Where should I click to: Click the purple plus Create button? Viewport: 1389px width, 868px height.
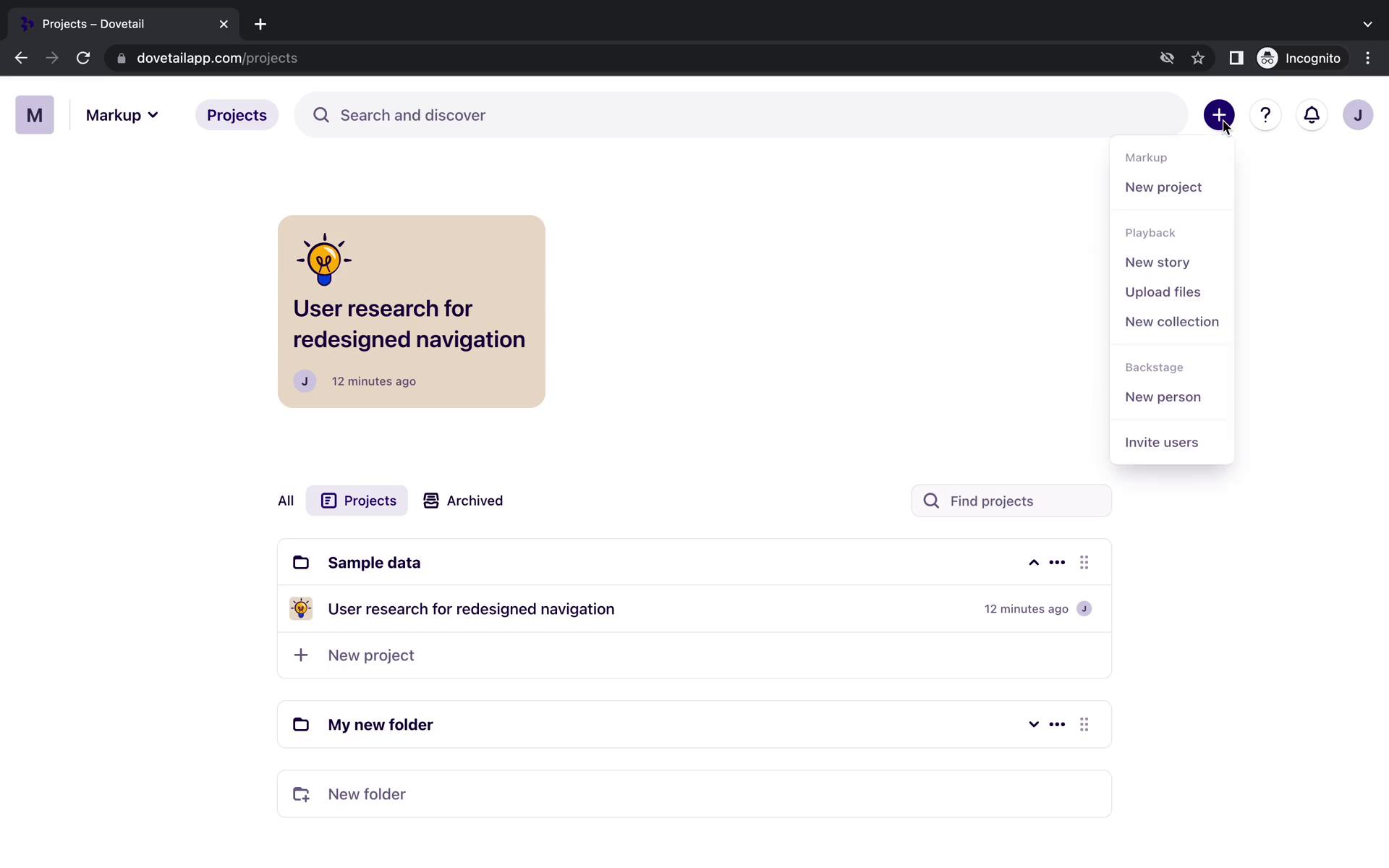(1219, 115)
